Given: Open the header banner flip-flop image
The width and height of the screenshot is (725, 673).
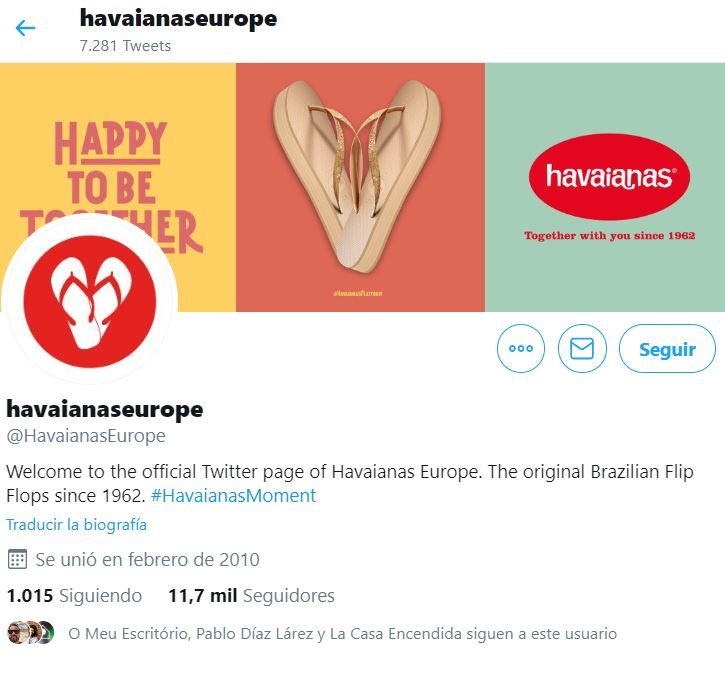Looking at the screenshot, I should (360, 187).
